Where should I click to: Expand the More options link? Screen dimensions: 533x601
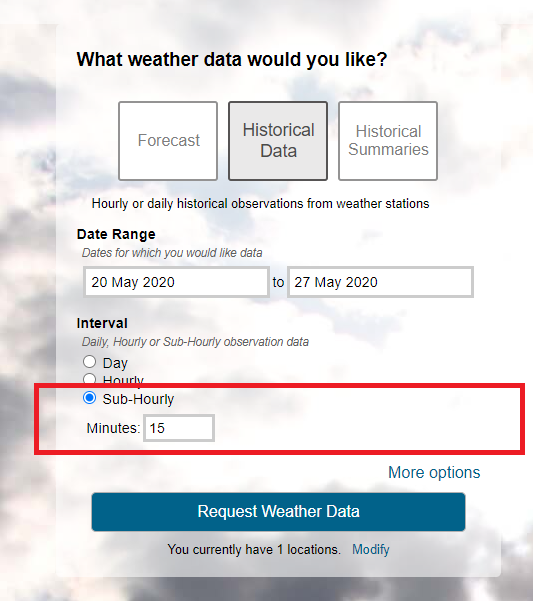pyautogui.click(x=434, y=472)
